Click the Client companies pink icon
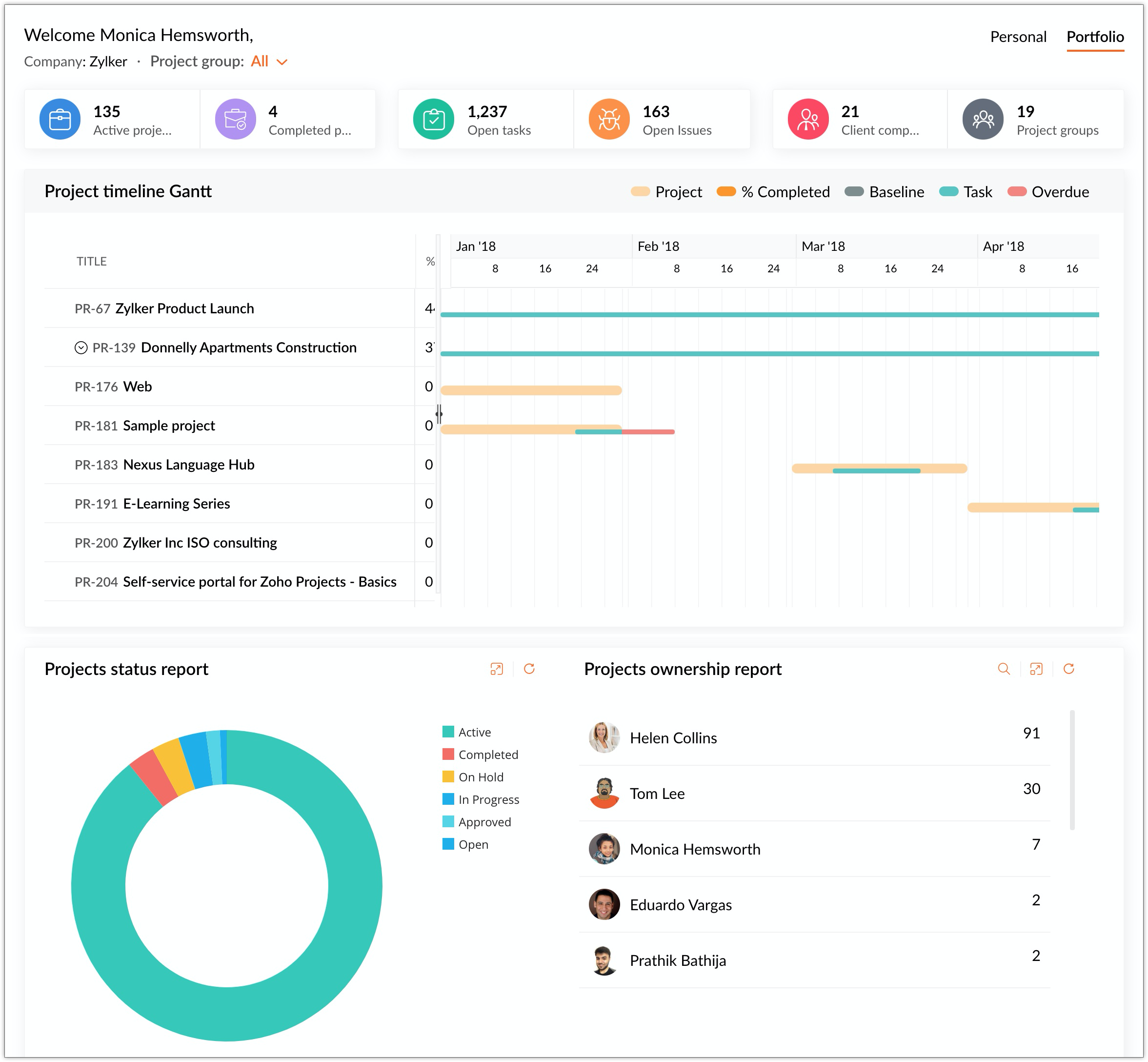This screenshot has width=1148, height=1062. [x=808, y=120]
